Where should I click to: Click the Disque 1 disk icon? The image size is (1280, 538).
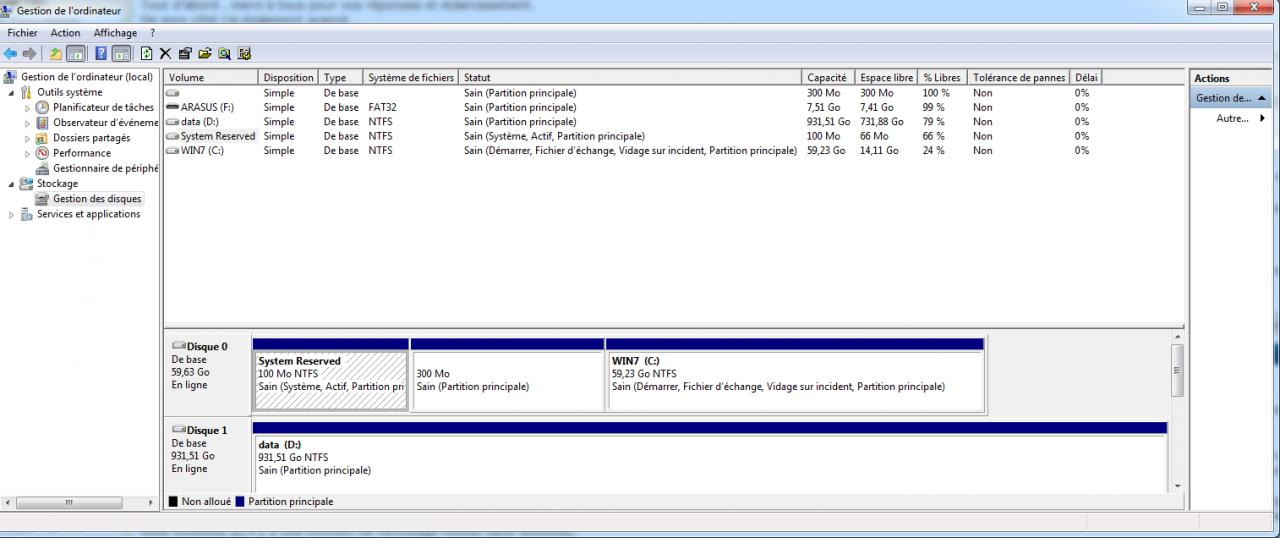[x=179, y=430]
